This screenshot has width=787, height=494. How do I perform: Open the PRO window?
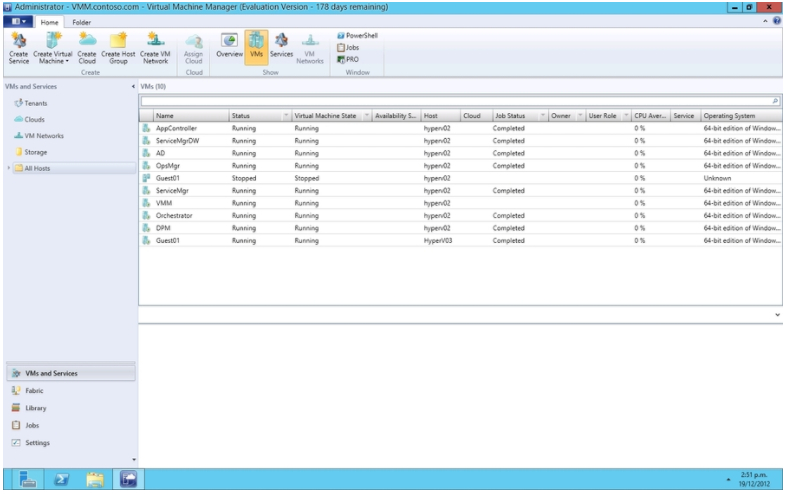(x=348, y=59)
